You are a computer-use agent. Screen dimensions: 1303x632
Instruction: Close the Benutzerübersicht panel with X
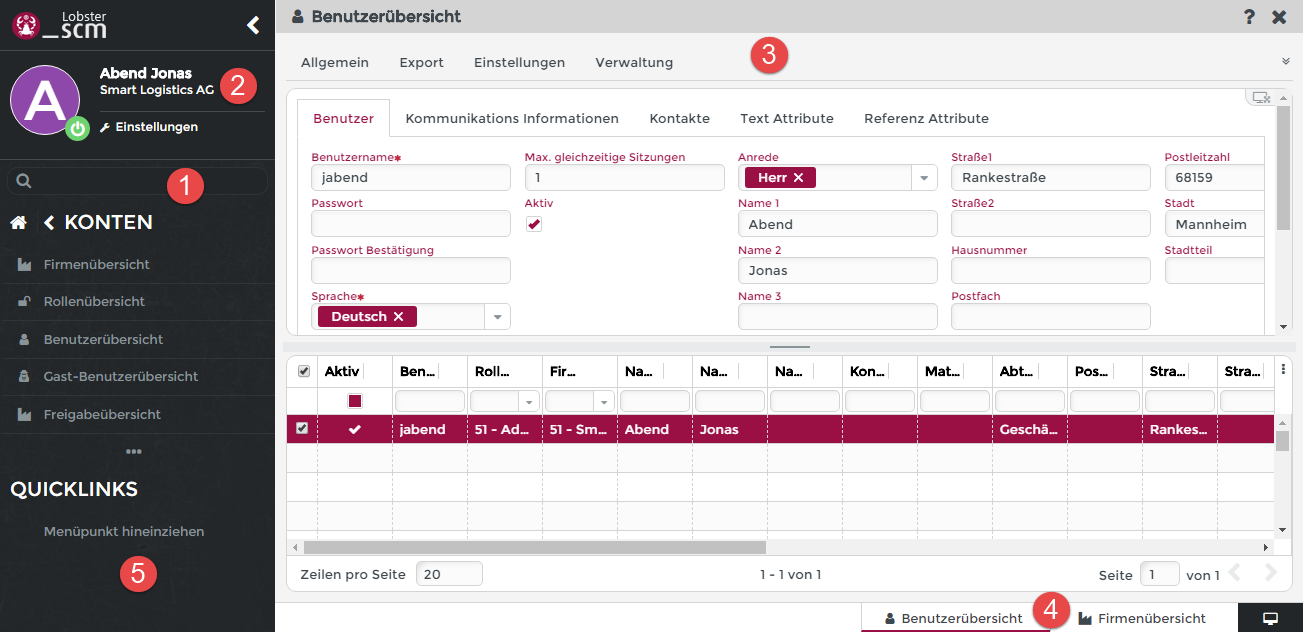1279,17
